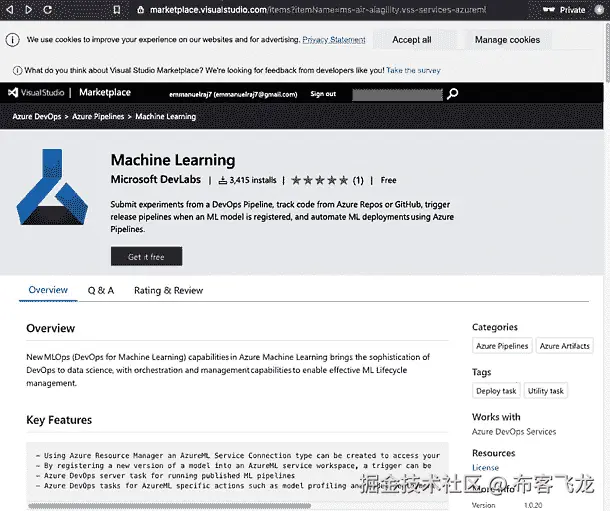Click the Utility task tag
Image resolution: width=610 pixels, height=511 pixels.
click(545, 391)
